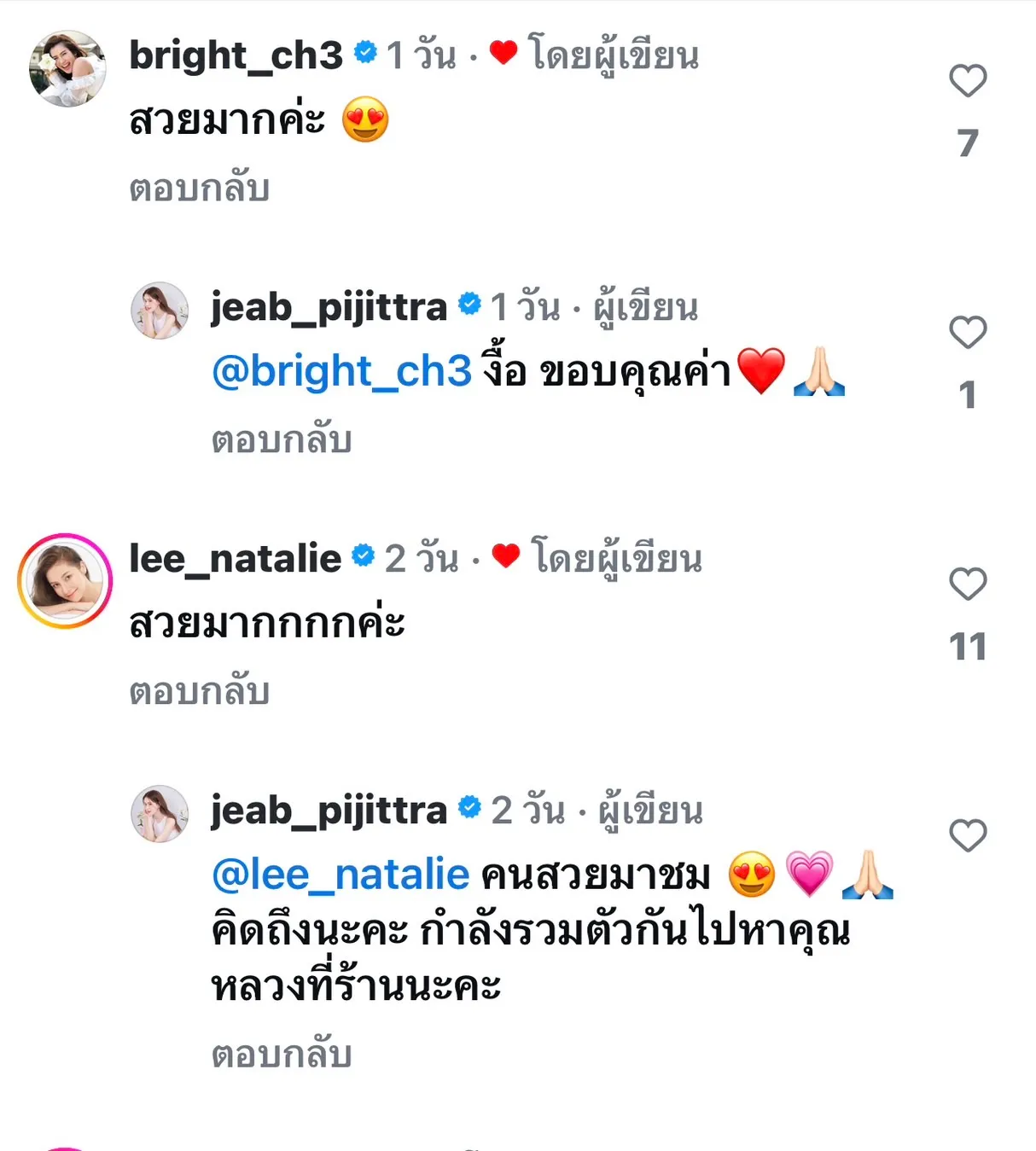Viewport: 1036px width, 1151px height.
Task: View the 7 likes count on bright_ch3's comment
Action: [968, 143]
